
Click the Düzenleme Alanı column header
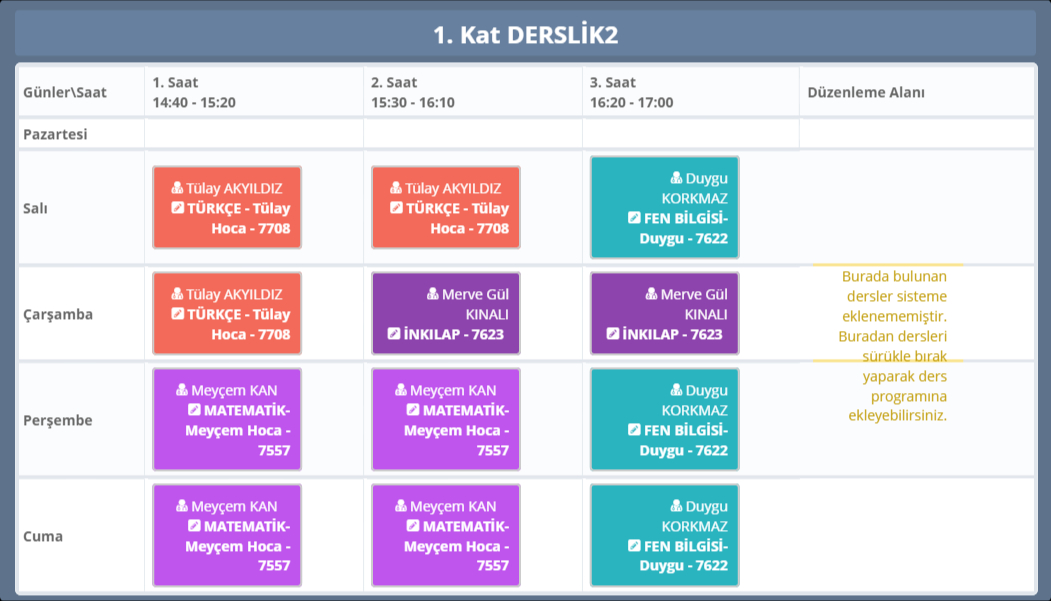coord(865,92)
